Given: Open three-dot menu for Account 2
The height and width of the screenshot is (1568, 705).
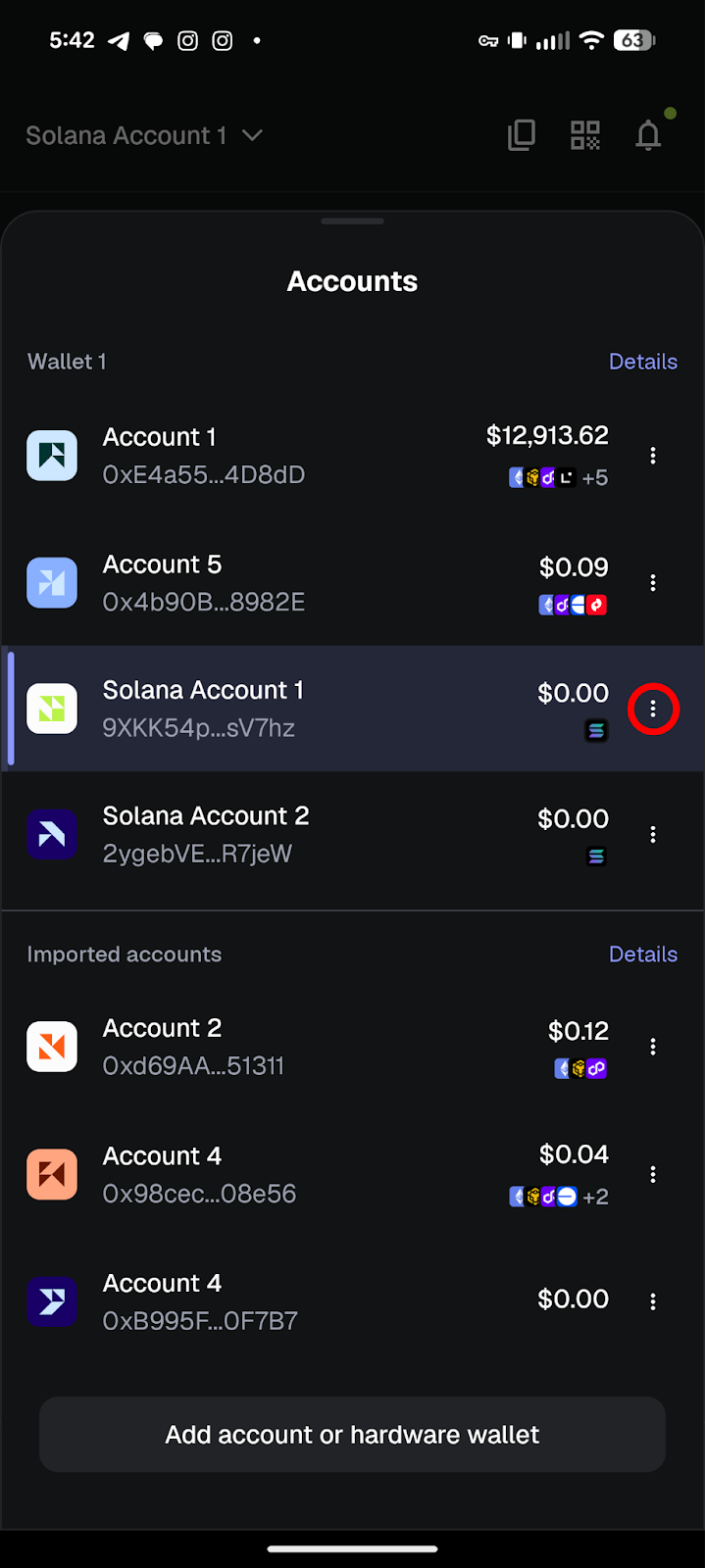Looking at the screenshot, I should tap(653, 1047).
